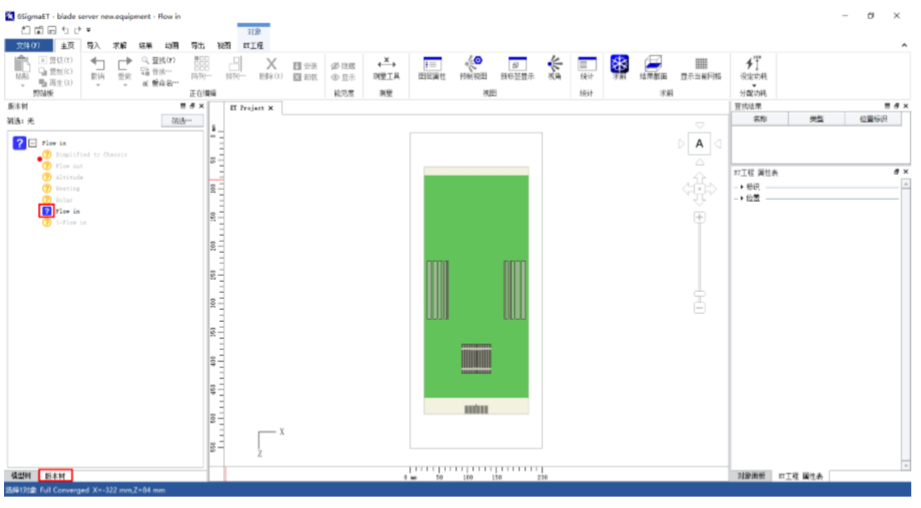The height and width of the screenshot is (508, 921).
Task: Open the blue File menu tab
Action: [29, 45]
